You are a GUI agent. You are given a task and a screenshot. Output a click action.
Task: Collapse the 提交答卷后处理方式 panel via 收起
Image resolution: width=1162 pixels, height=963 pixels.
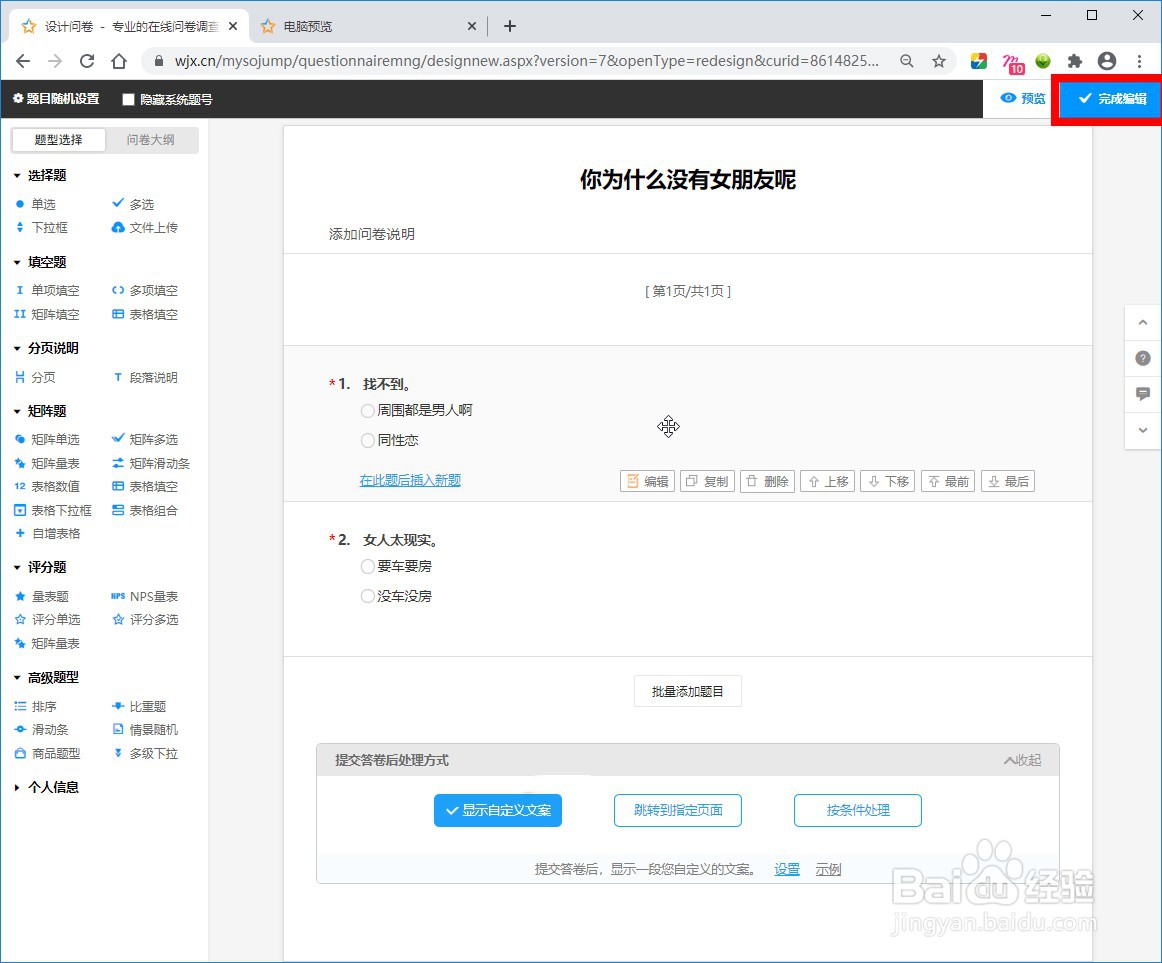pos(1021,760)
